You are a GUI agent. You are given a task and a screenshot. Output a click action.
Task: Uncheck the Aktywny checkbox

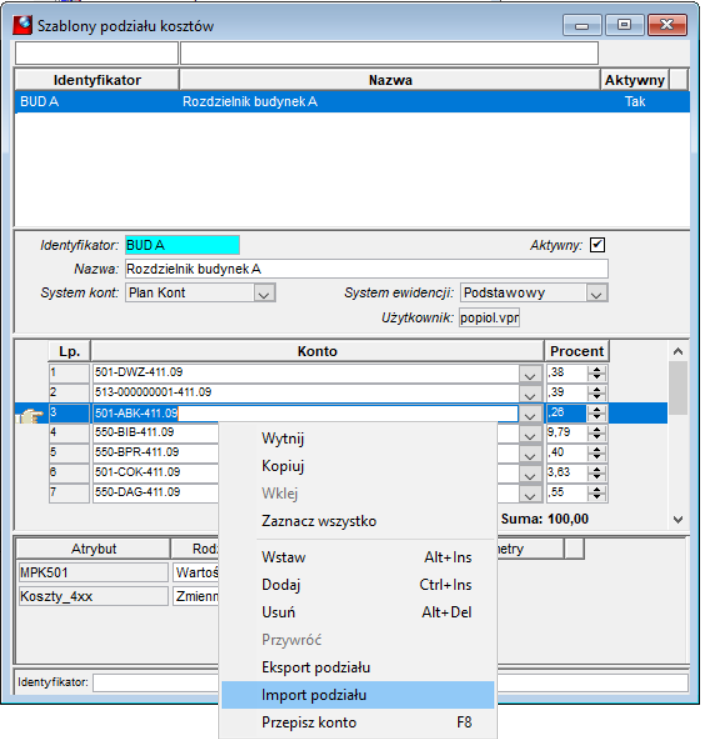[x=597, y=245]
